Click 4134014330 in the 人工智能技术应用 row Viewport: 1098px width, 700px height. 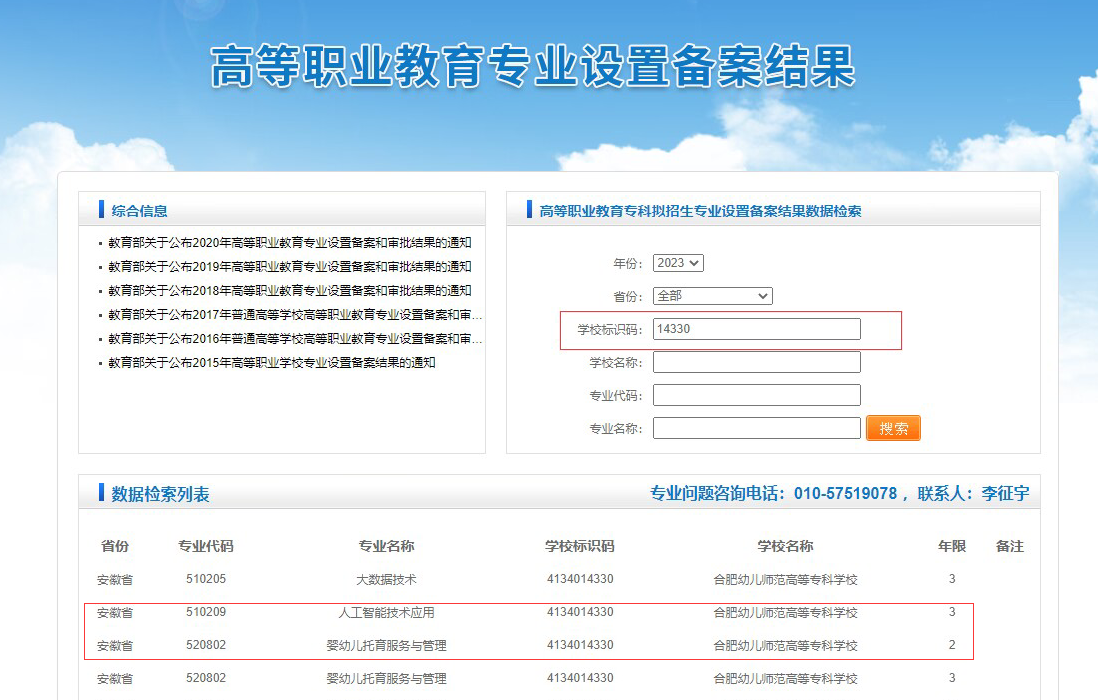click(580, 612)
